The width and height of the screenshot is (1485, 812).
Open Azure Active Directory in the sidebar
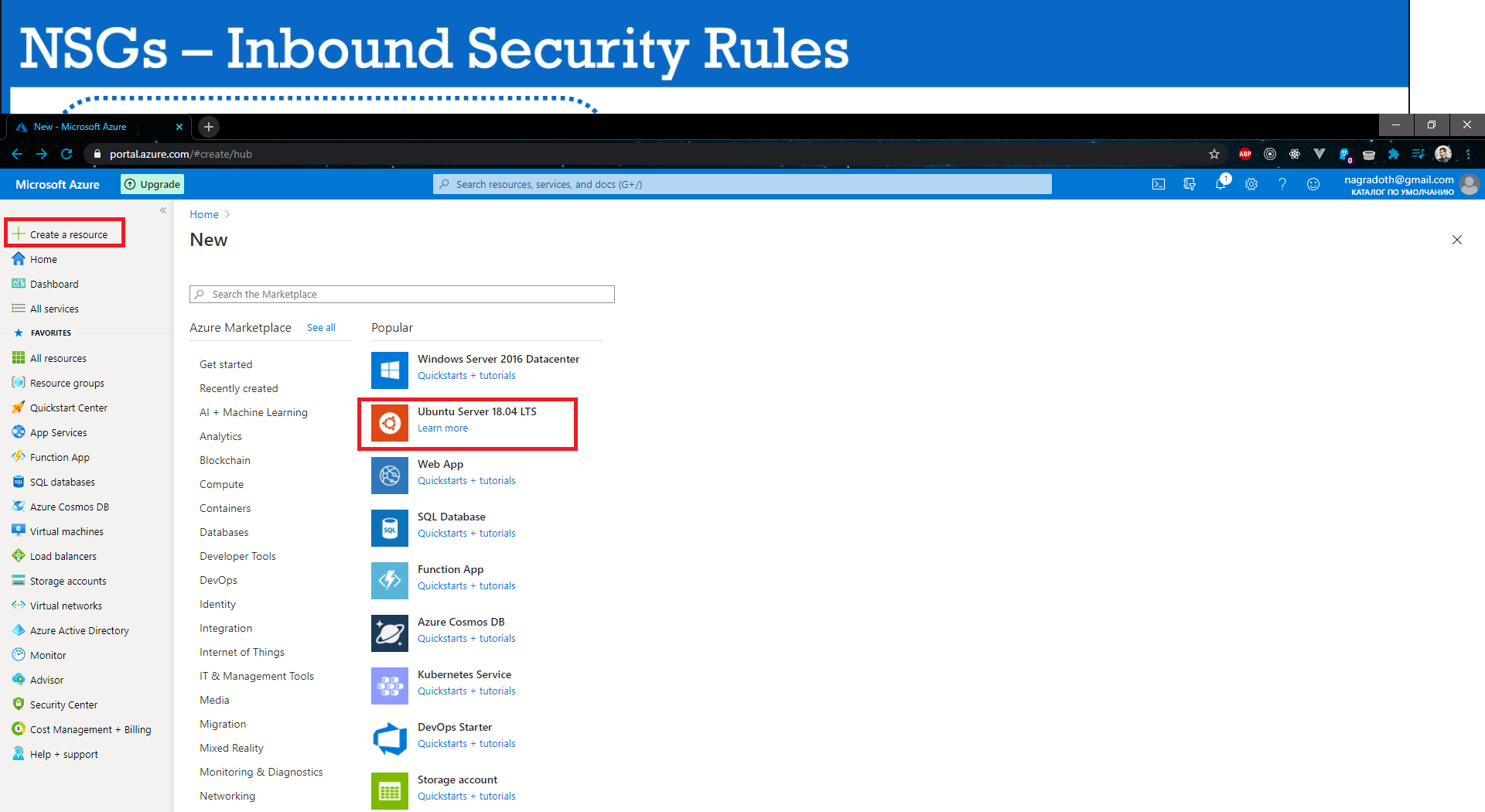[70, 630]
